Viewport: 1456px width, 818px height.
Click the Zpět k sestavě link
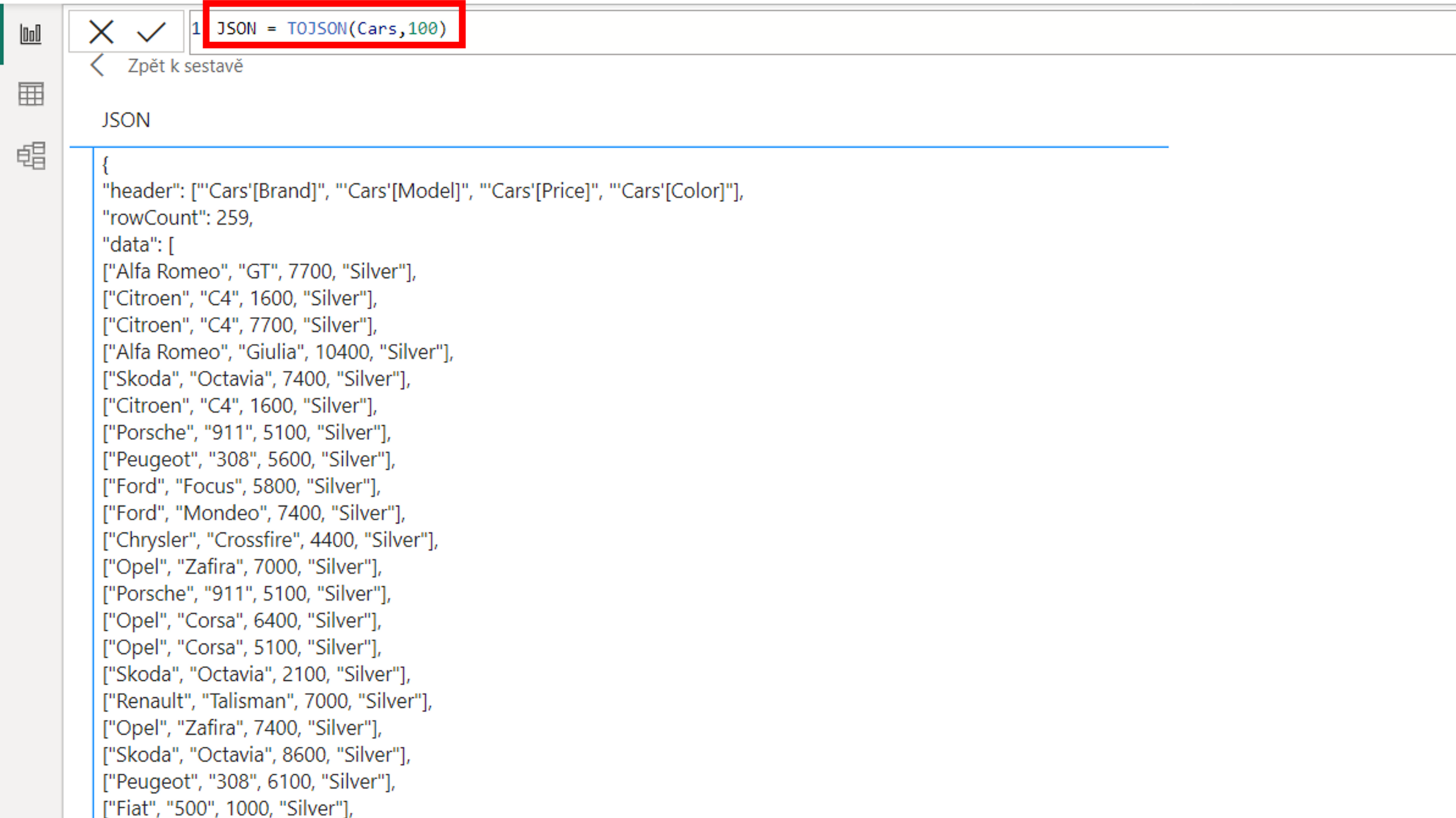pos(185,66)
